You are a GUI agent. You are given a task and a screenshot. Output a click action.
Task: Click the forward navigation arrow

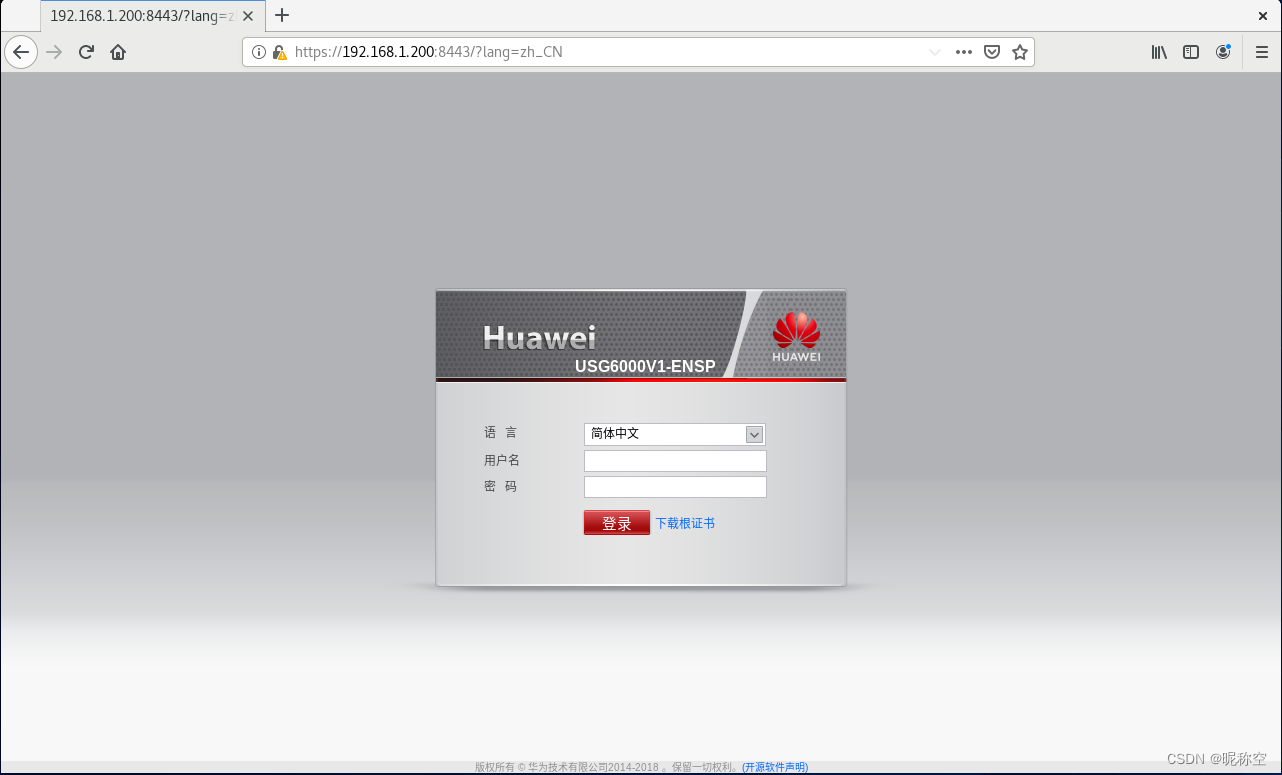[54, 52]
